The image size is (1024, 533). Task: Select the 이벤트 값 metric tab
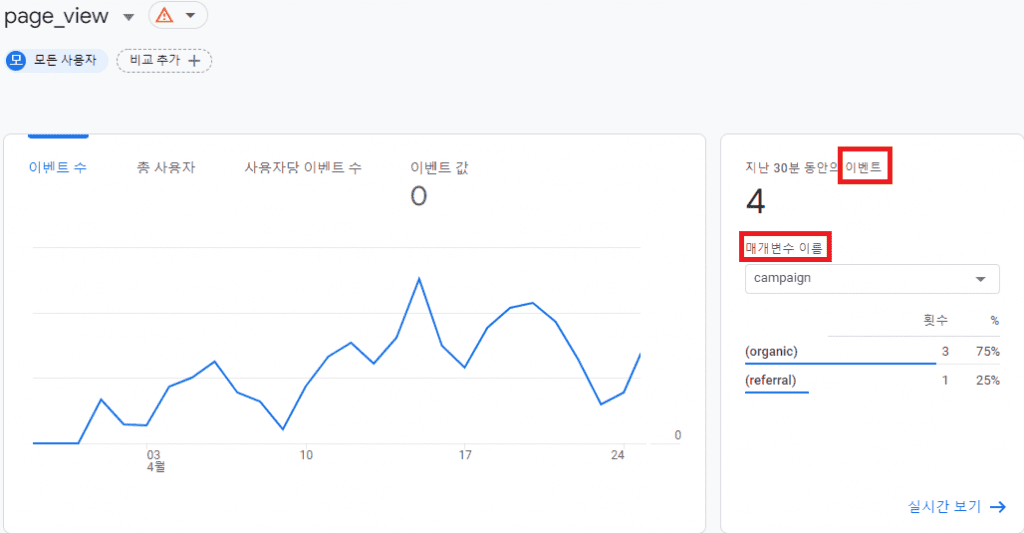click(439, 167)
